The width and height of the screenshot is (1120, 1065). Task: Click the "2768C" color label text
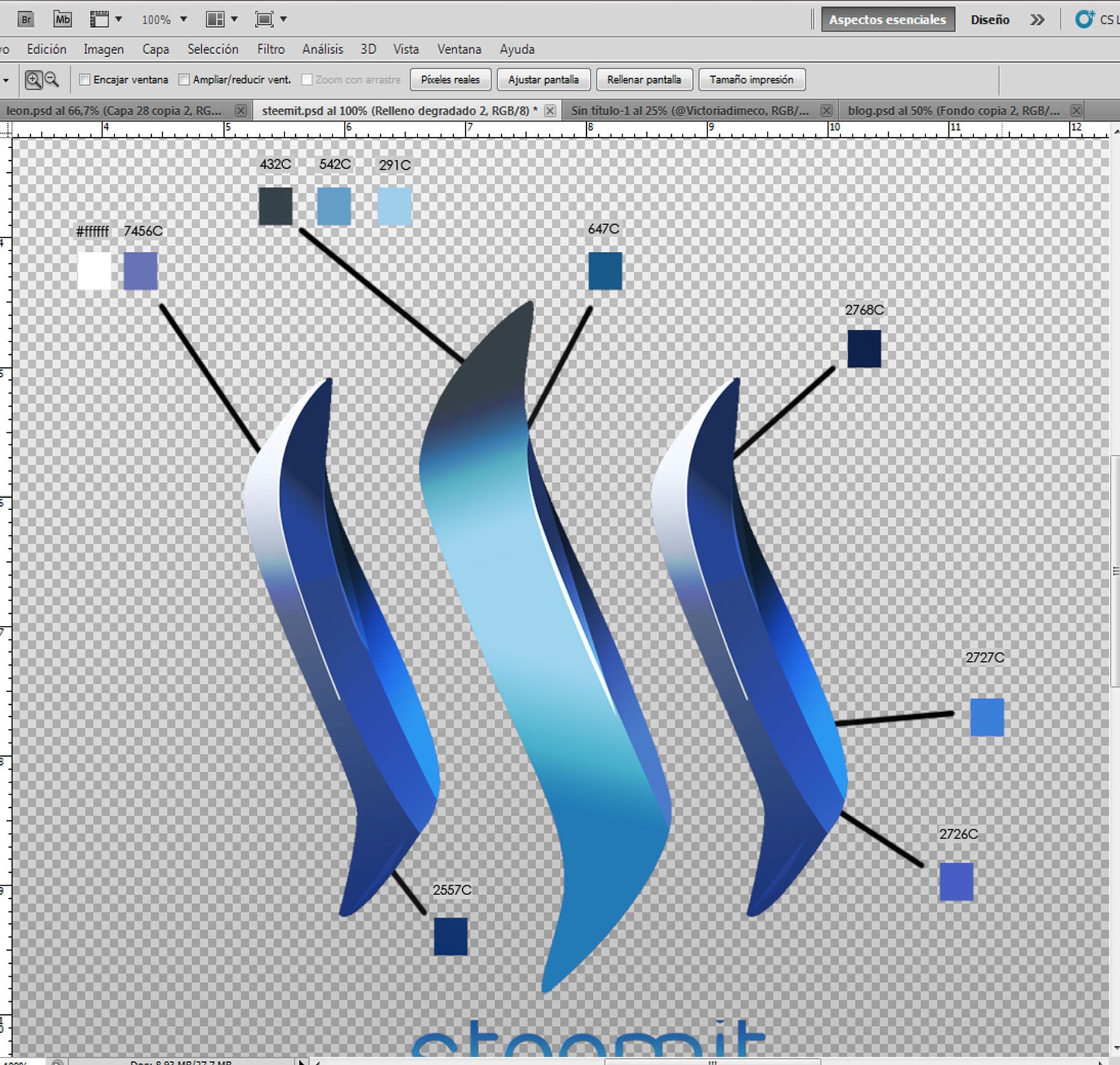(x=864, y=310)
